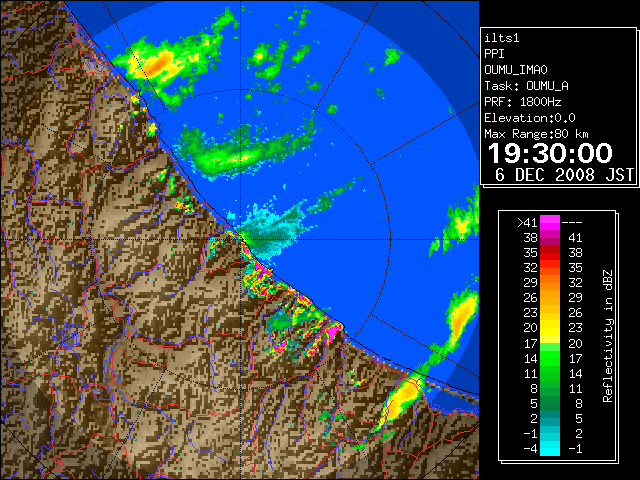640x480 pixels.
Task: Pick the bright green 14 dBZ legend swatch
Action: (x=550, y=358)
